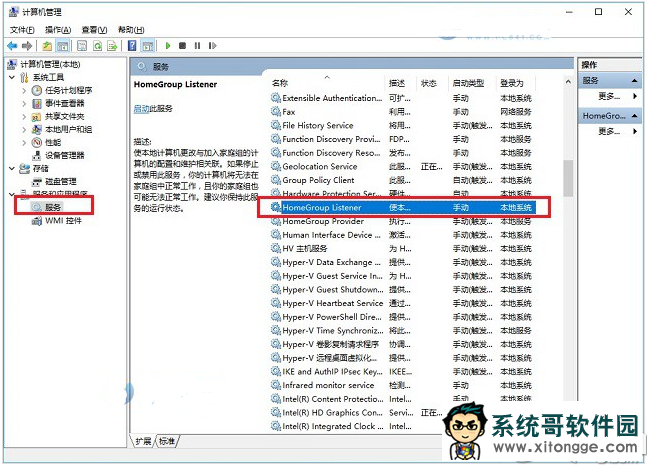Select Function Discovery Reso... service
Viewport: 647px width, 466px height.
(403, 153)
